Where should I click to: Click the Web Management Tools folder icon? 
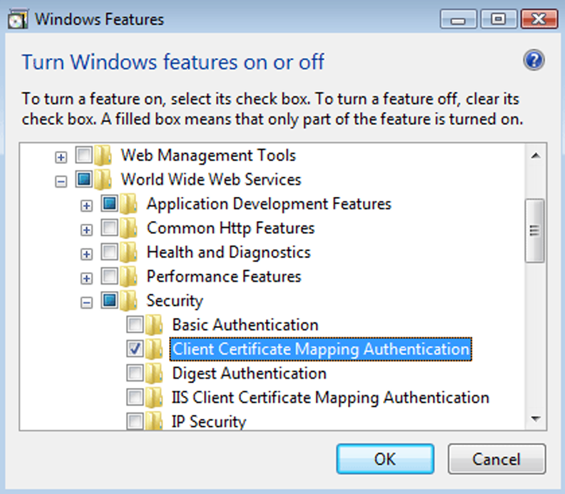pos(103,155)
